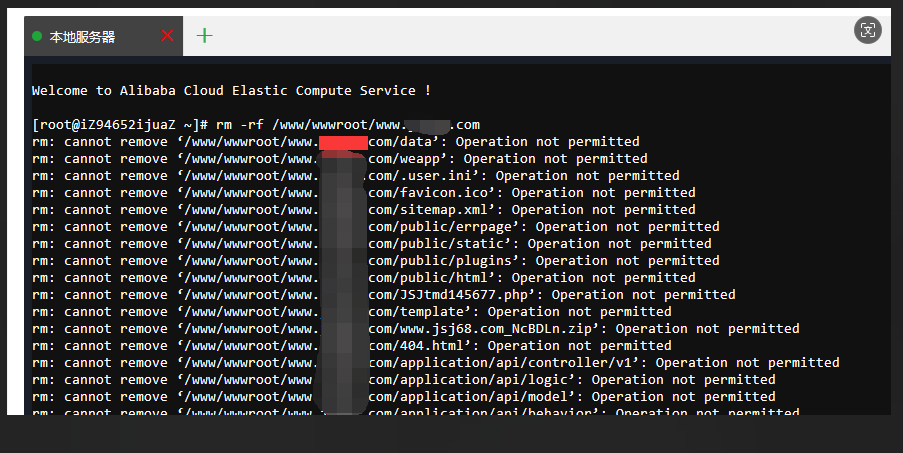Open a new terminal tab with green plus

point(204,36)
